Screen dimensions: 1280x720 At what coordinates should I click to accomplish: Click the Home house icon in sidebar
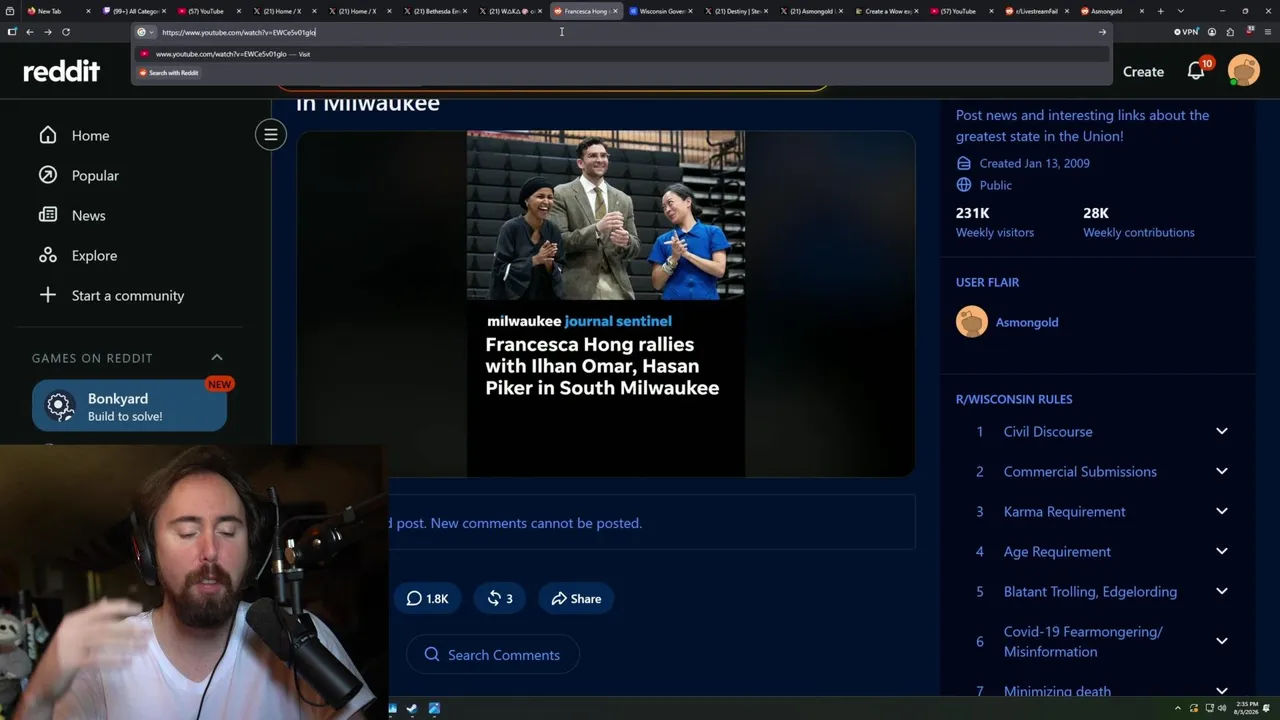click(x=48, y=135)
